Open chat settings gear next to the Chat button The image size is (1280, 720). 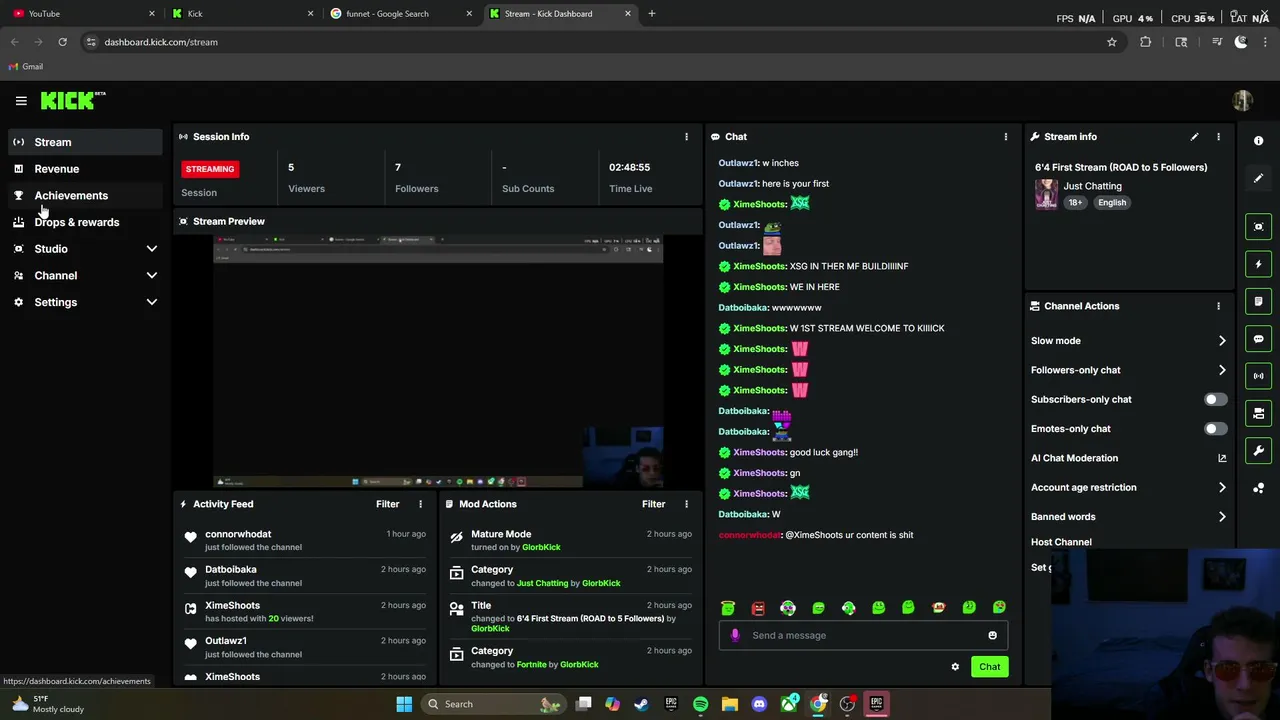point(955,667)
